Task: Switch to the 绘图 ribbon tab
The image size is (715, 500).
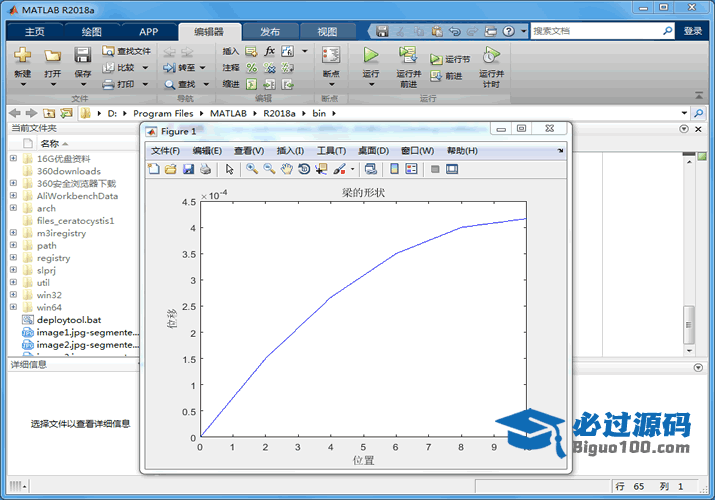Action: [91, 31]
